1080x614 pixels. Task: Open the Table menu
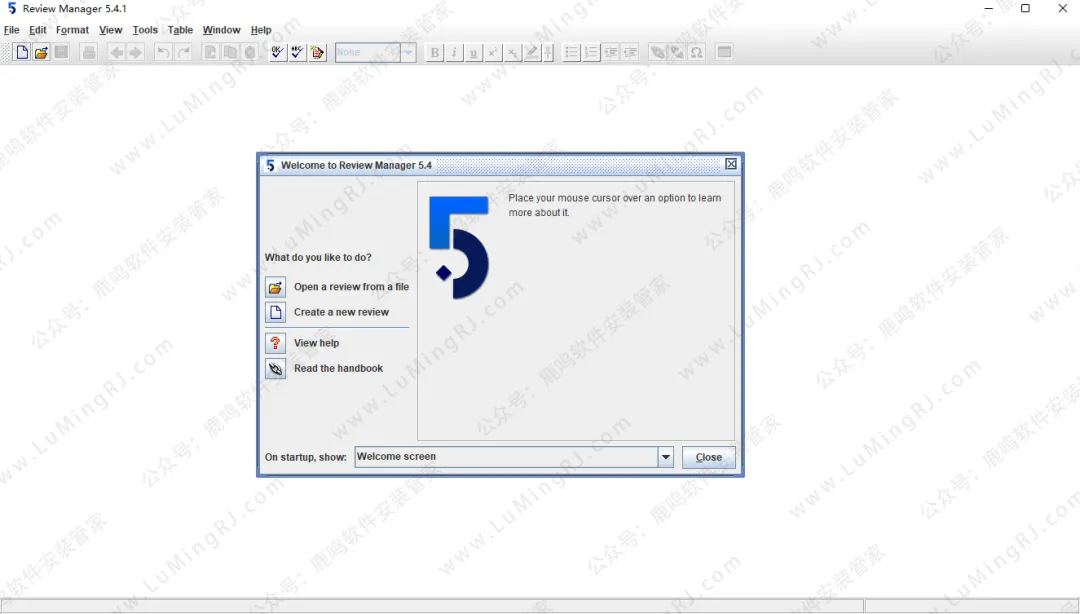pos(180,30)
